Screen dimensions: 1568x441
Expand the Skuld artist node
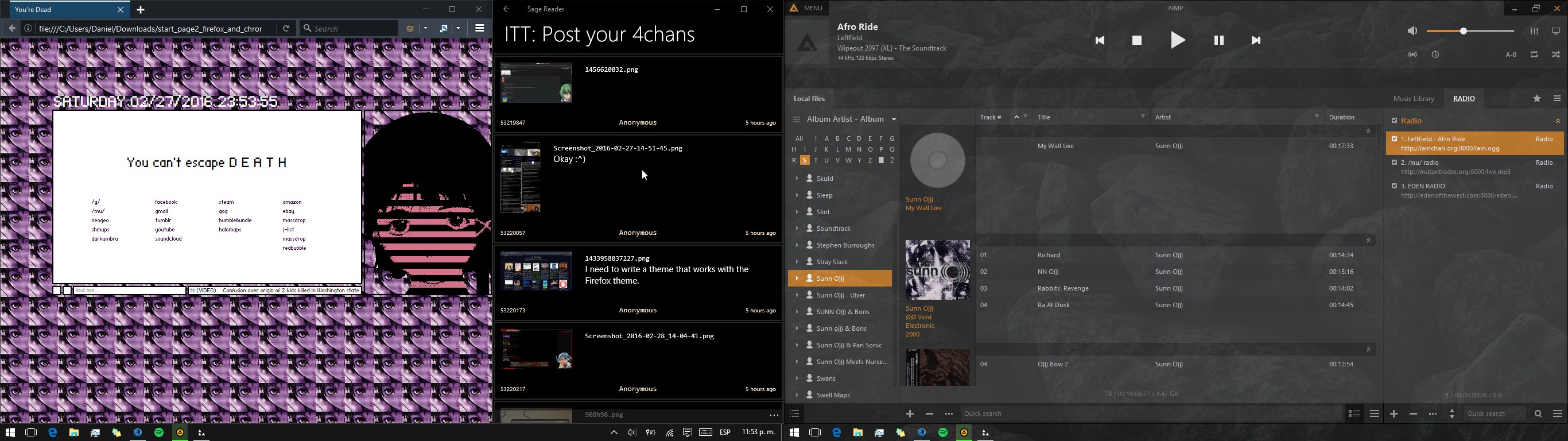(x=796, y=179)
